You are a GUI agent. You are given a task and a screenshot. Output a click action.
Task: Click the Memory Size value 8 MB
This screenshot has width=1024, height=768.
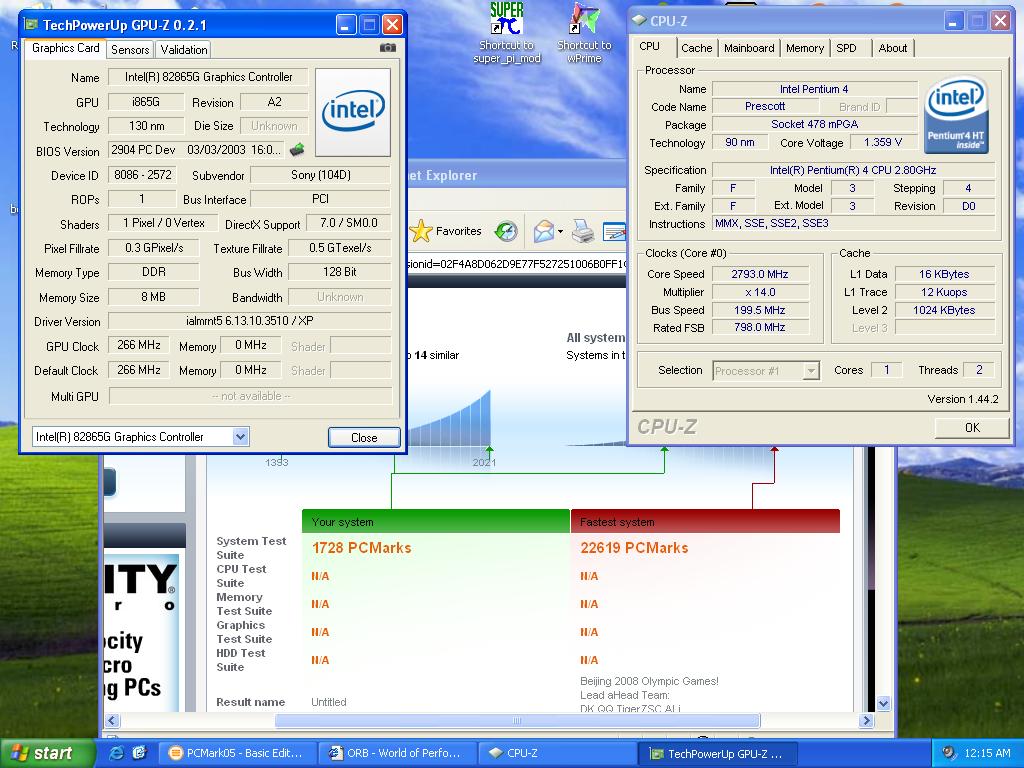pyautogui.click(x=153, y=297)
